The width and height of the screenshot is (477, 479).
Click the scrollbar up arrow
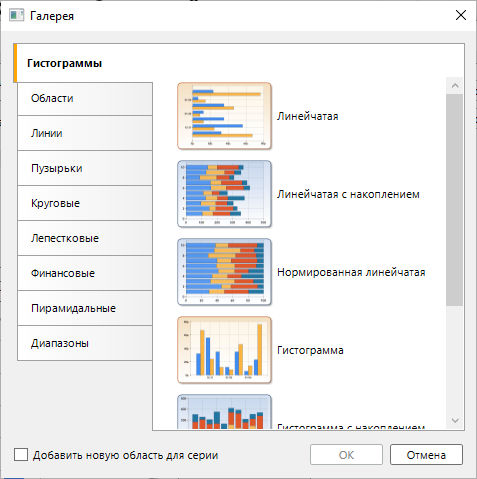(455, 86)
